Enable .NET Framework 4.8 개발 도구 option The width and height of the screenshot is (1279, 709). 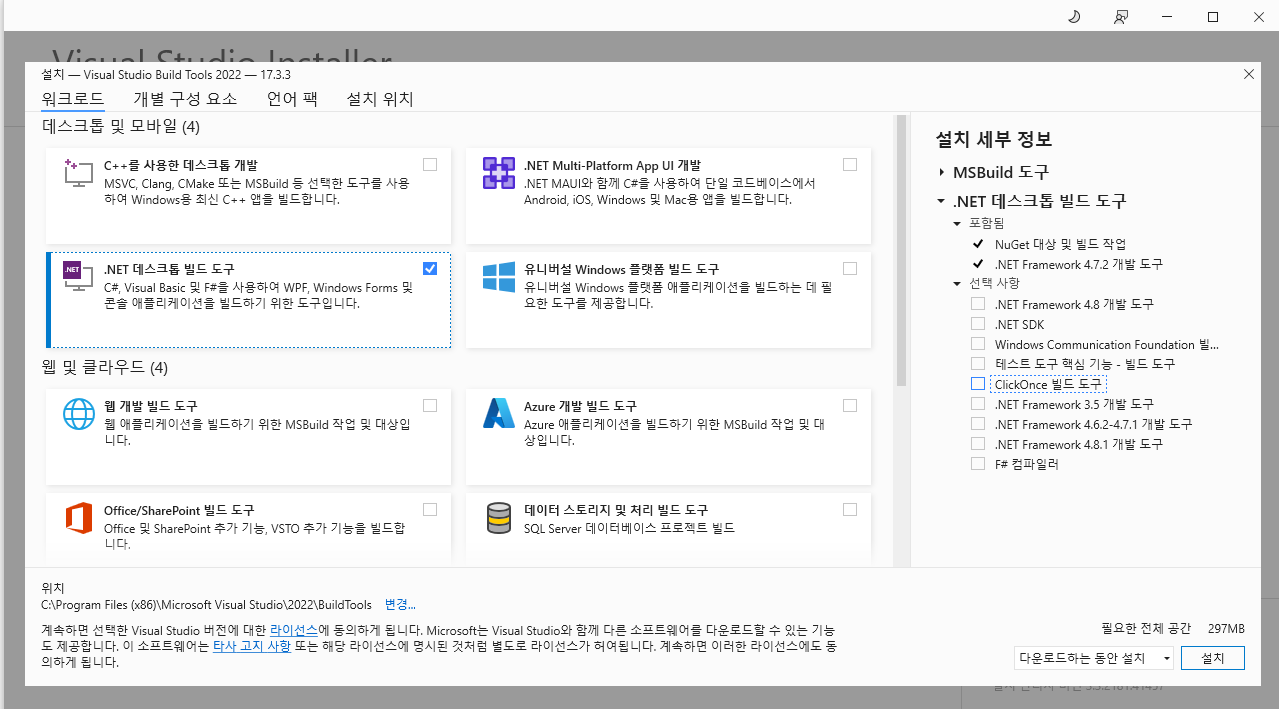(x=978, y=304)
